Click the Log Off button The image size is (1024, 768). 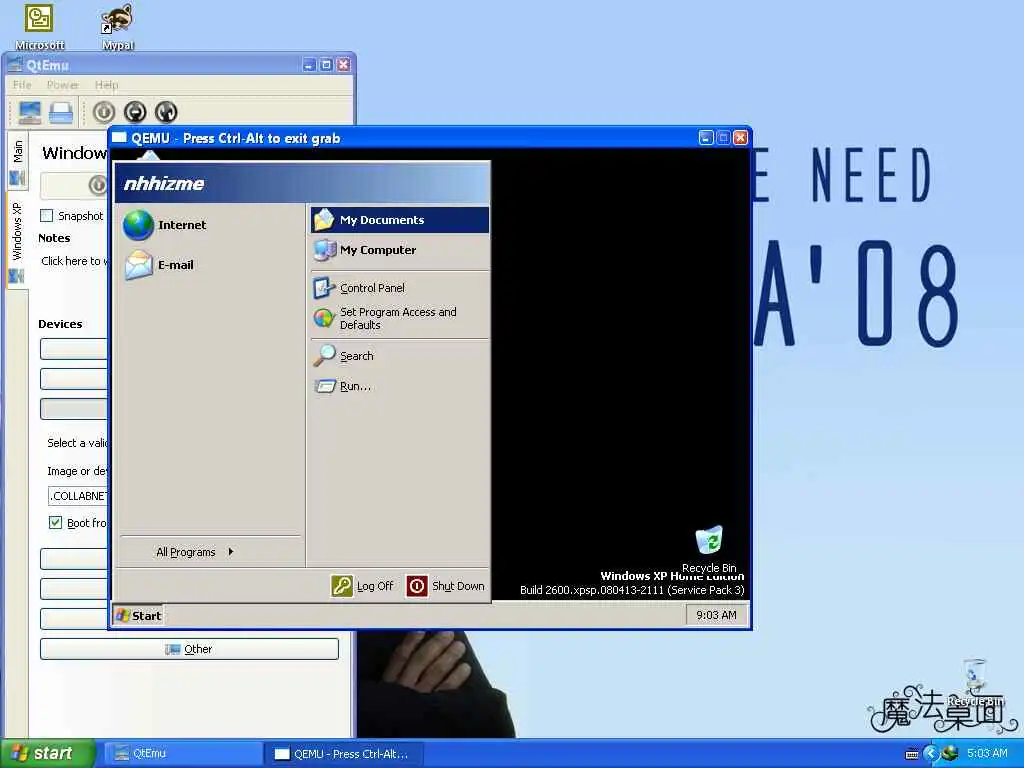(x=363, y=586)
